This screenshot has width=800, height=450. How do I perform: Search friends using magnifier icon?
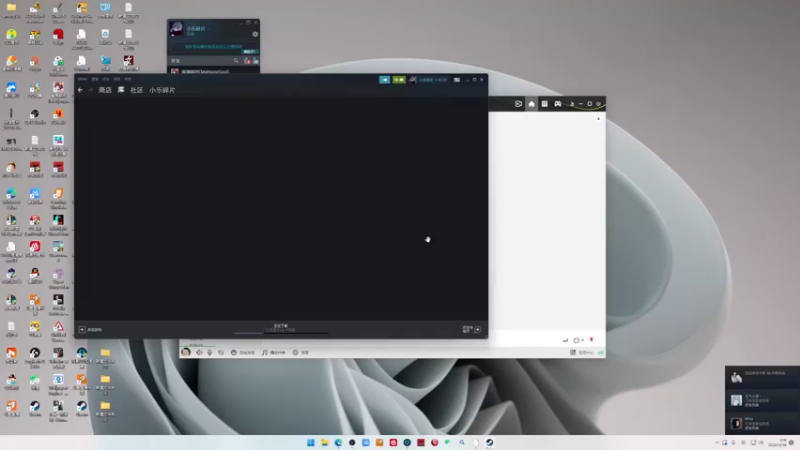pyautogui.click(x=236, y=61)
